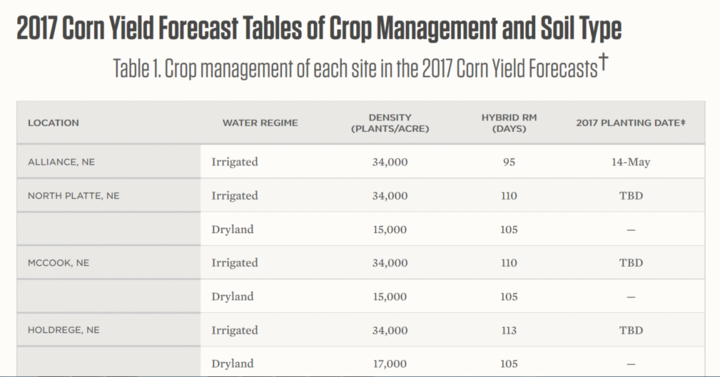Image resolution: width=720 pixels, height=377 pixels.
Task: Click the DENSITY (PLANTS/ACRE) column header
Action: click(x=390, y=123)
